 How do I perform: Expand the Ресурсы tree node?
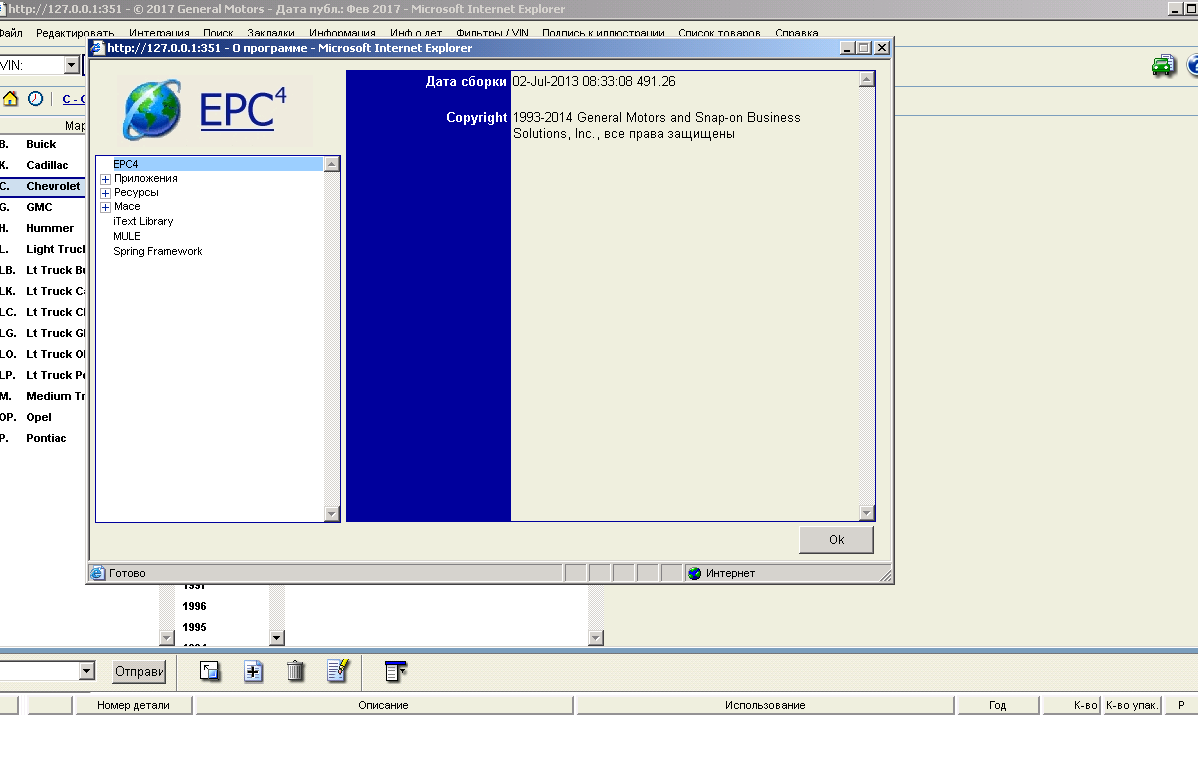pos(105,193)
